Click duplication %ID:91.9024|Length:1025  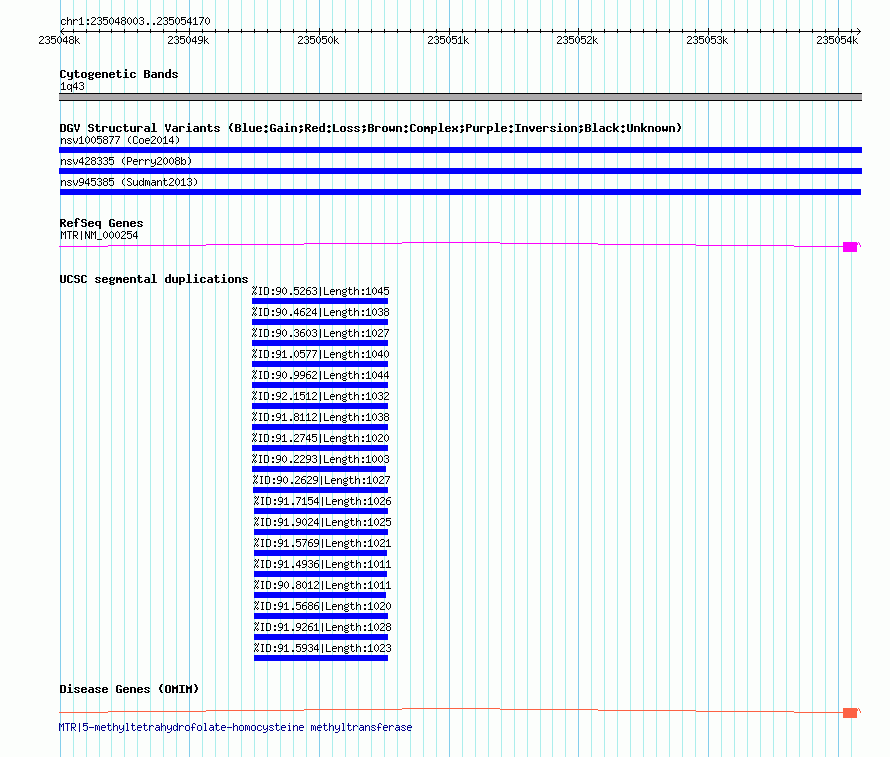coord(322,522)
